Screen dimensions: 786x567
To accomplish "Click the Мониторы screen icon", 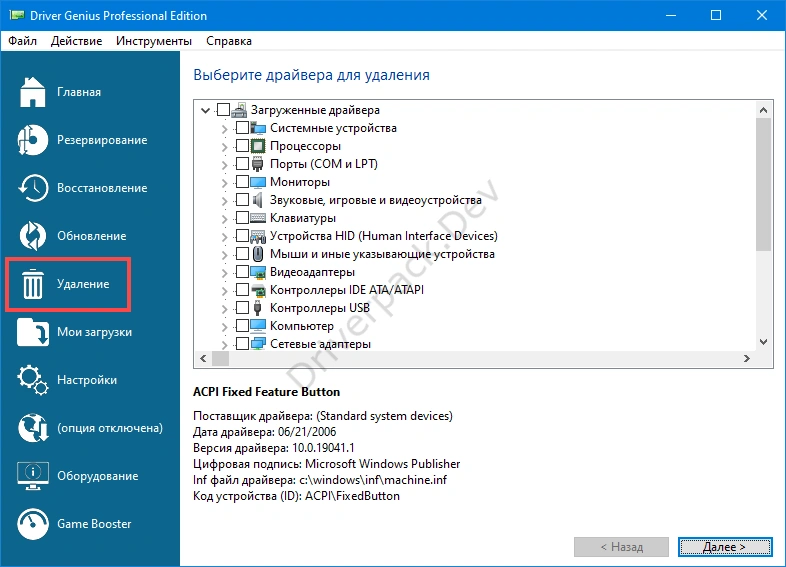I will [258, 182].
